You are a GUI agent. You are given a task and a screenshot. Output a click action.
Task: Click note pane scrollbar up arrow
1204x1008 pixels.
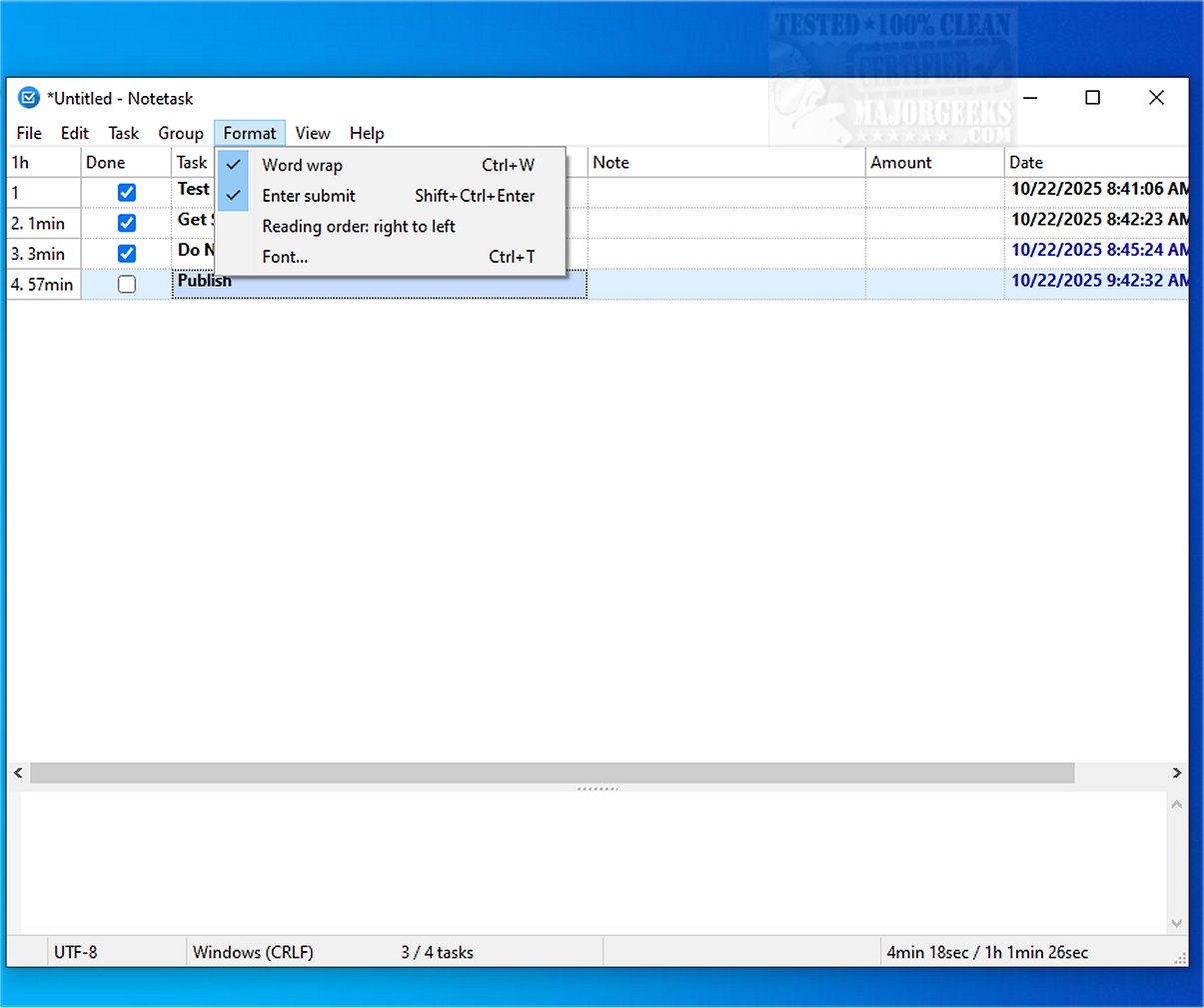[x=1177, y=804]
